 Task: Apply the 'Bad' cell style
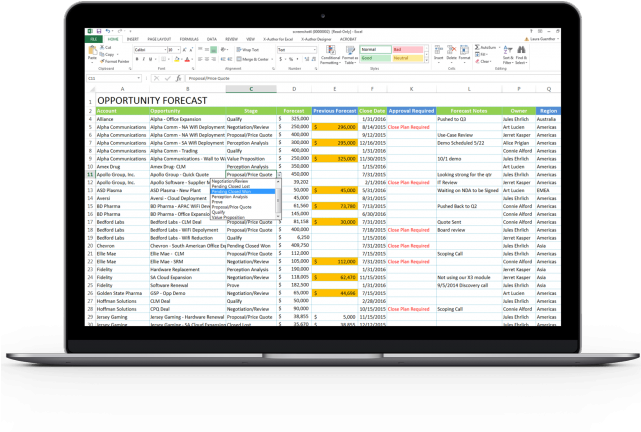[405, 48]
